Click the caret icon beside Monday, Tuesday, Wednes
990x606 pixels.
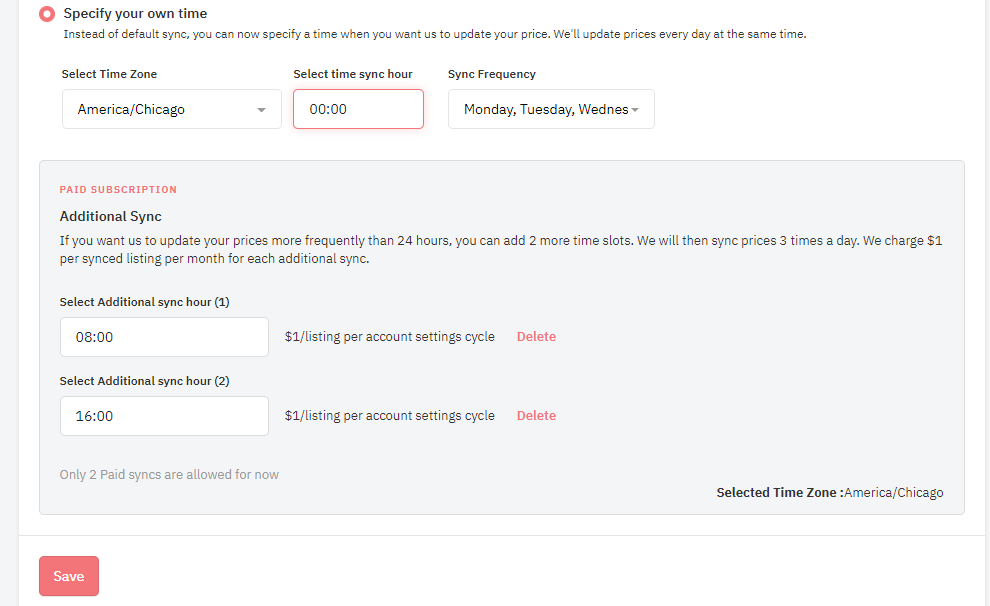(x=635, y=110)
